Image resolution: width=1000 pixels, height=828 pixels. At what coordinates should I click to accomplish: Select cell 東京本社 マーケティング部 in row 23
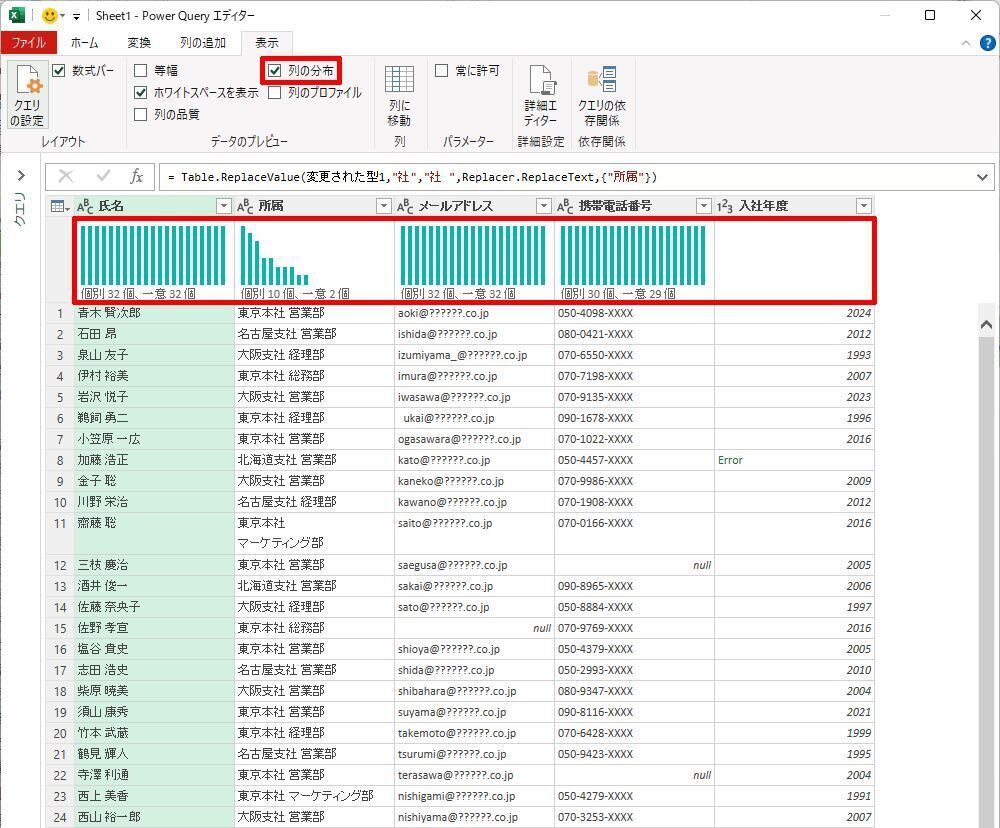pyautogui.click(x=314, y=795)
